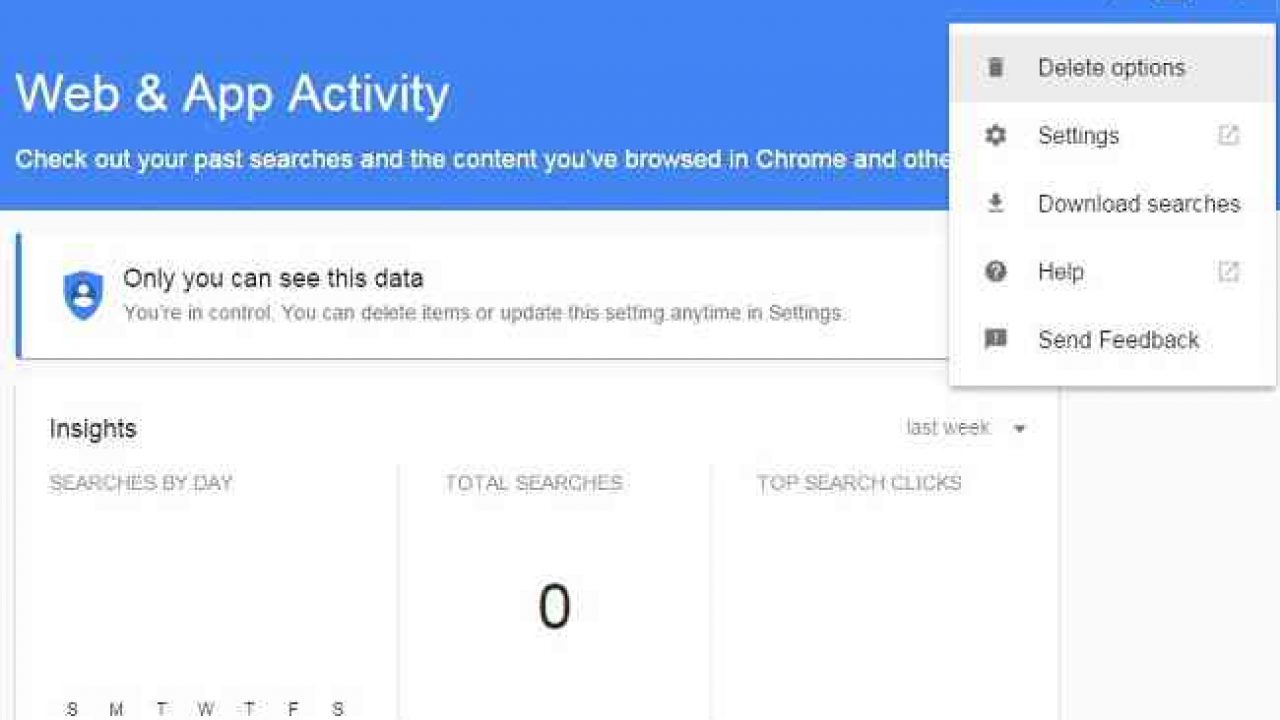Click the gear icon next to Settings

[x=995, y=136]
